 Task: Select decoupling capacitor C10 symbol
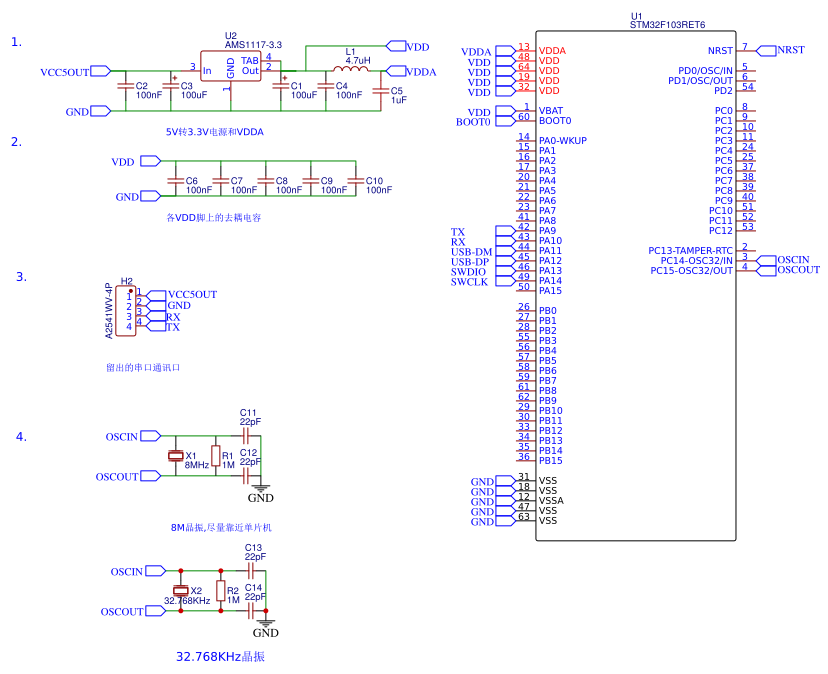click(356, 181)
